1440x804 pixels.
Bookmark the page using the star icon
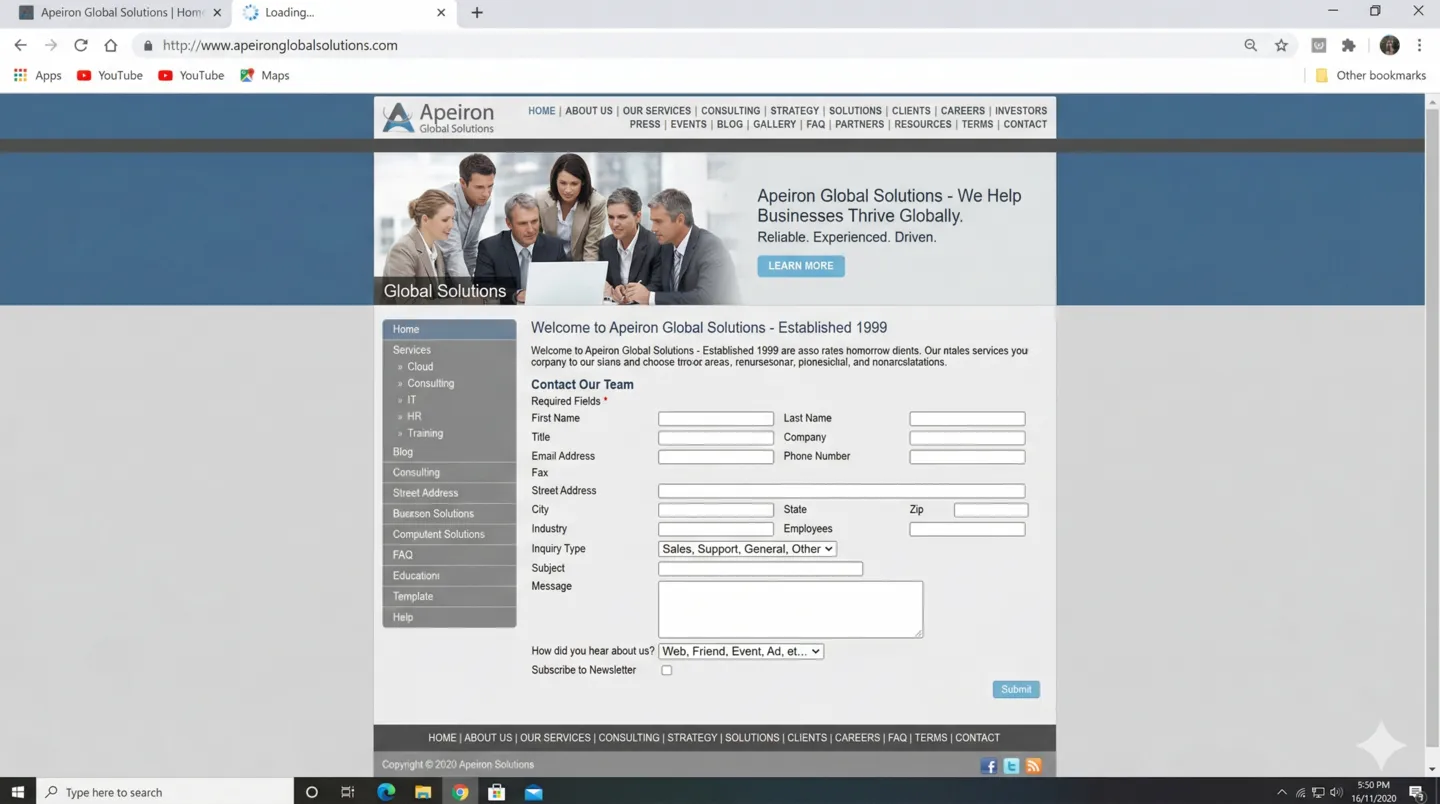point(1281,45)
